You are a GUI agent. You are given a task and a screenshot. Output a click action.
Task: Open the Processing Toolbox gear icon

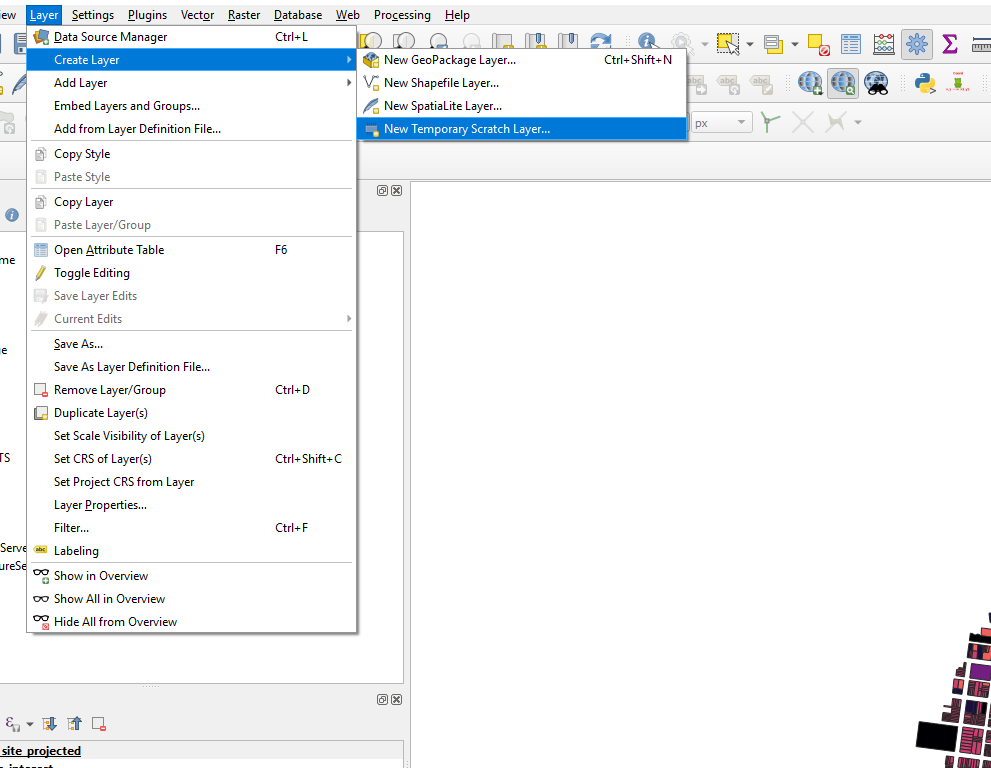[x=916, y=44]
